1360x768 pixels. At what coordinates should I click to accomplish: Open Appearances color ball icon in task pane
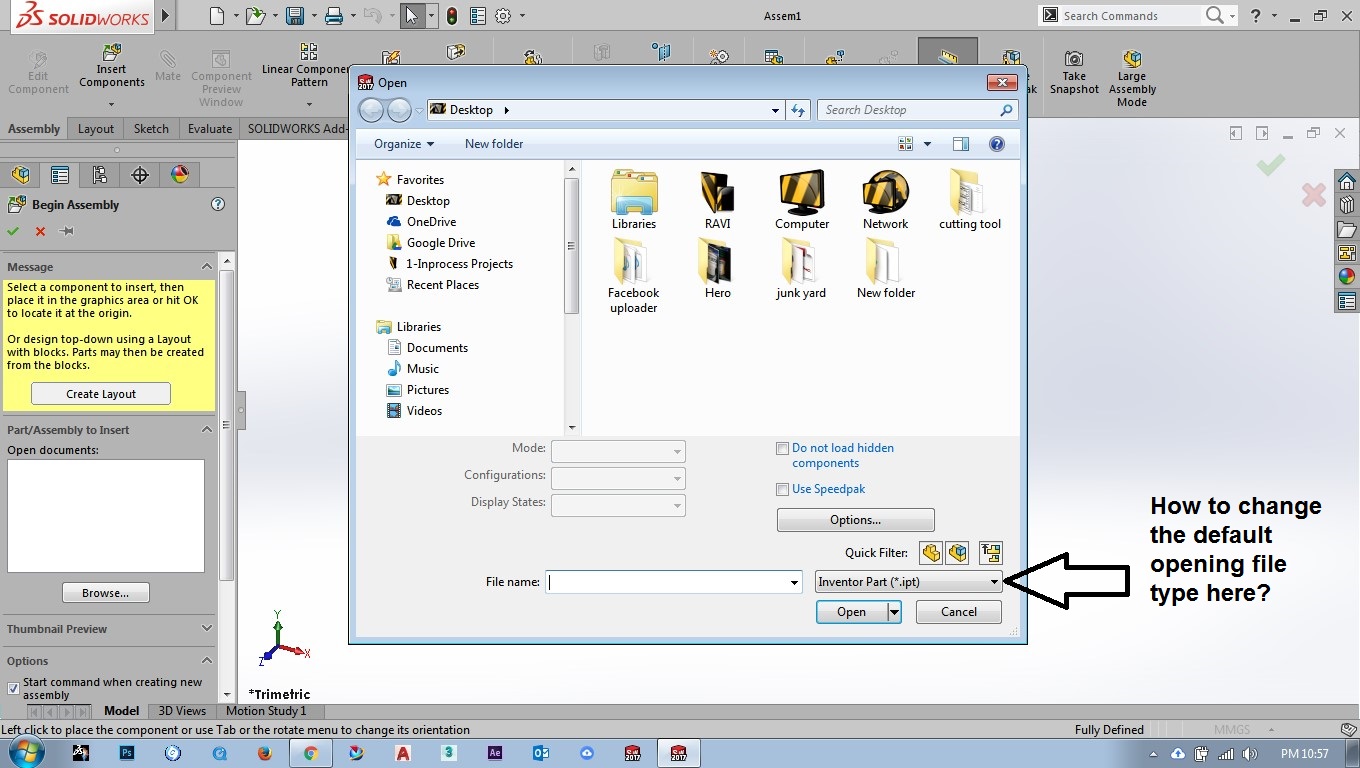click(1347, 277)
